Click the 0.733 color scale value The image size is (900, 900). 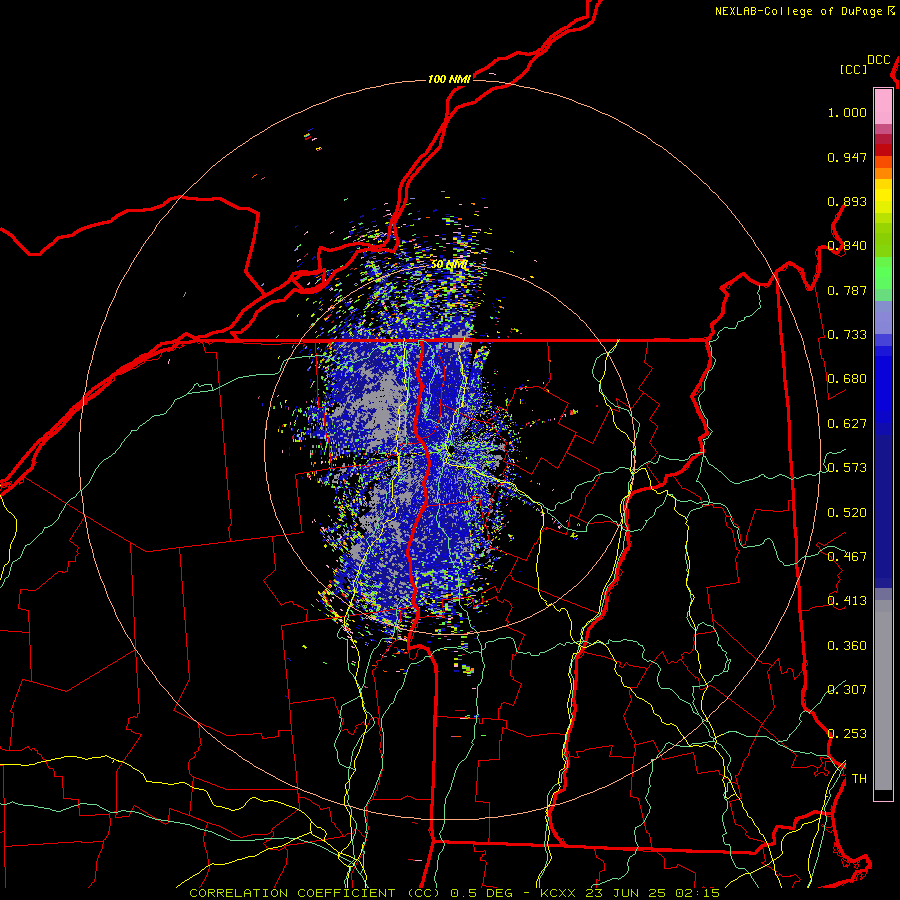pyautogui.click(x=847, y=335)
